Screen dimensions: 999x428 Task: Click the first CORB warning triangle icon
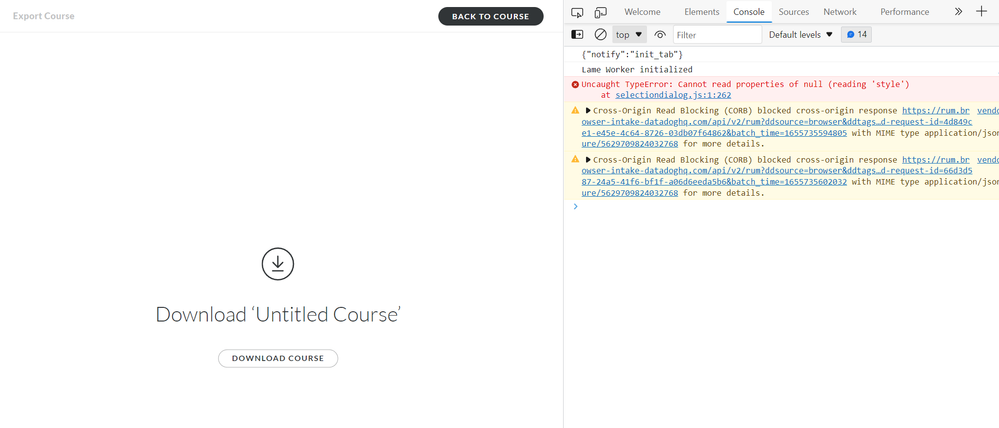point(575,110)
